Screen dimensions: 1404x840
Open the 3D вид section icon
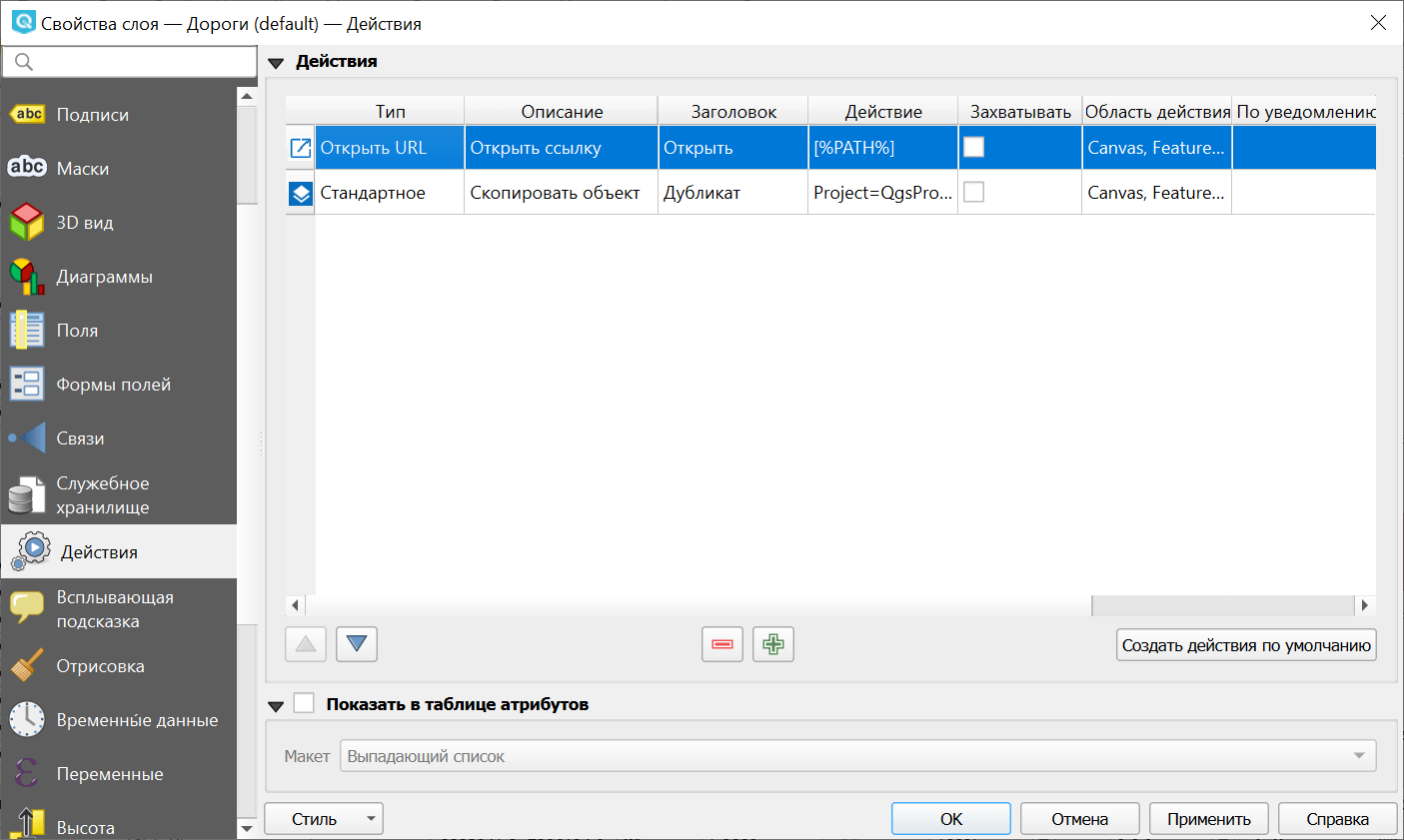coord(26,223)
